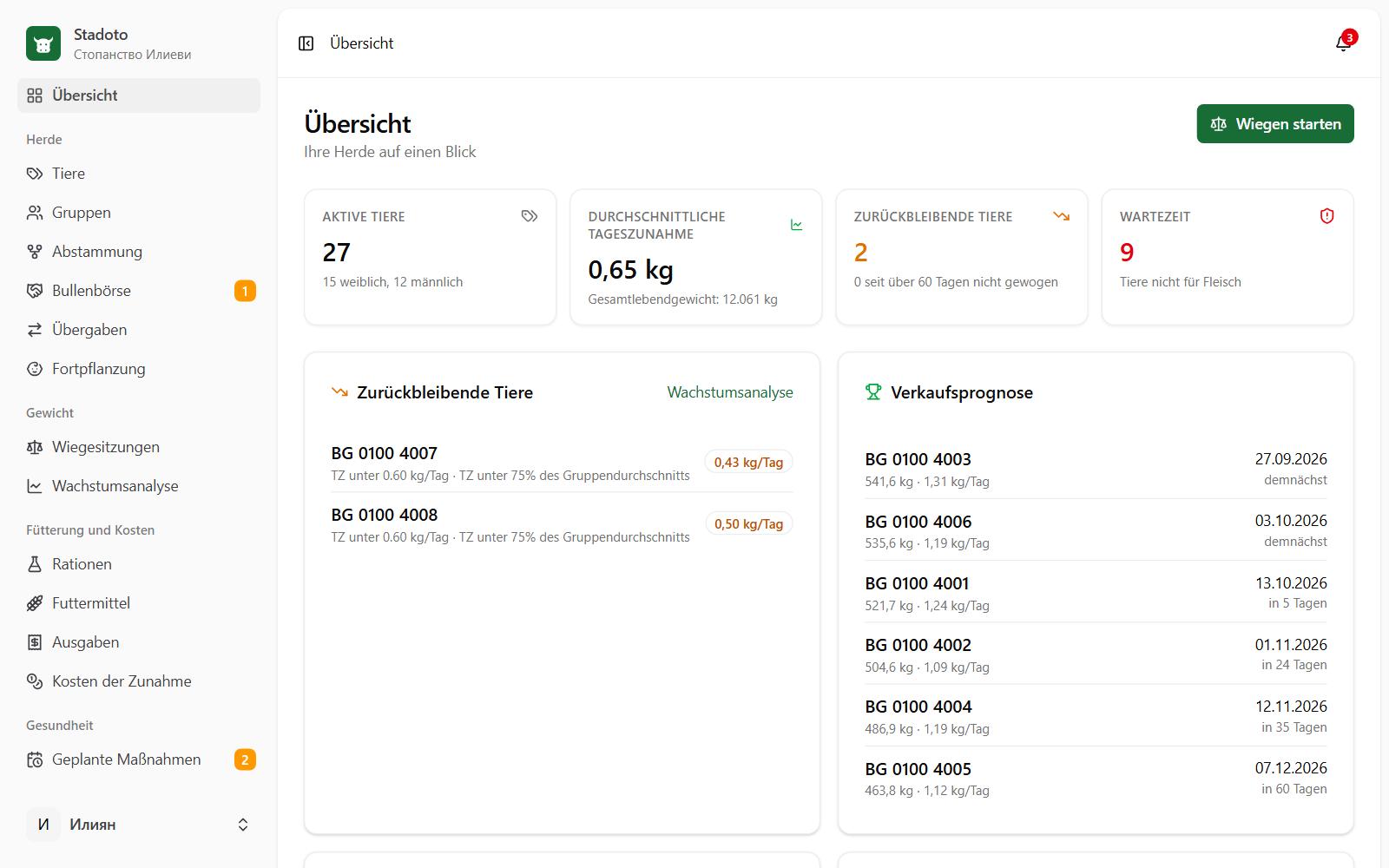Open forecast row BG 0100 4001
Image resolution: width=1389 pixels, height=868 pixels.
click(x=1096, y=593)
